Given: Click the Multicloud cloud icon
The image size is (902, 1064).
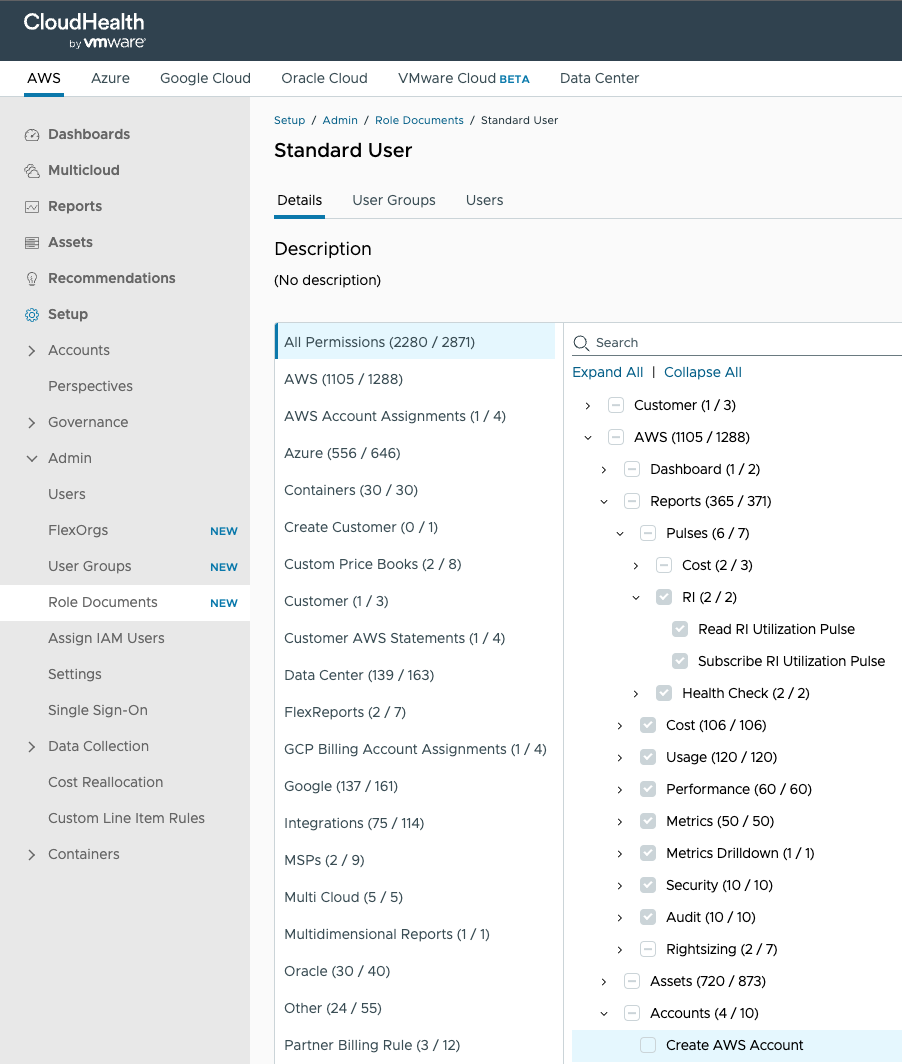Looking at the screenshot, I should (32, 171).
